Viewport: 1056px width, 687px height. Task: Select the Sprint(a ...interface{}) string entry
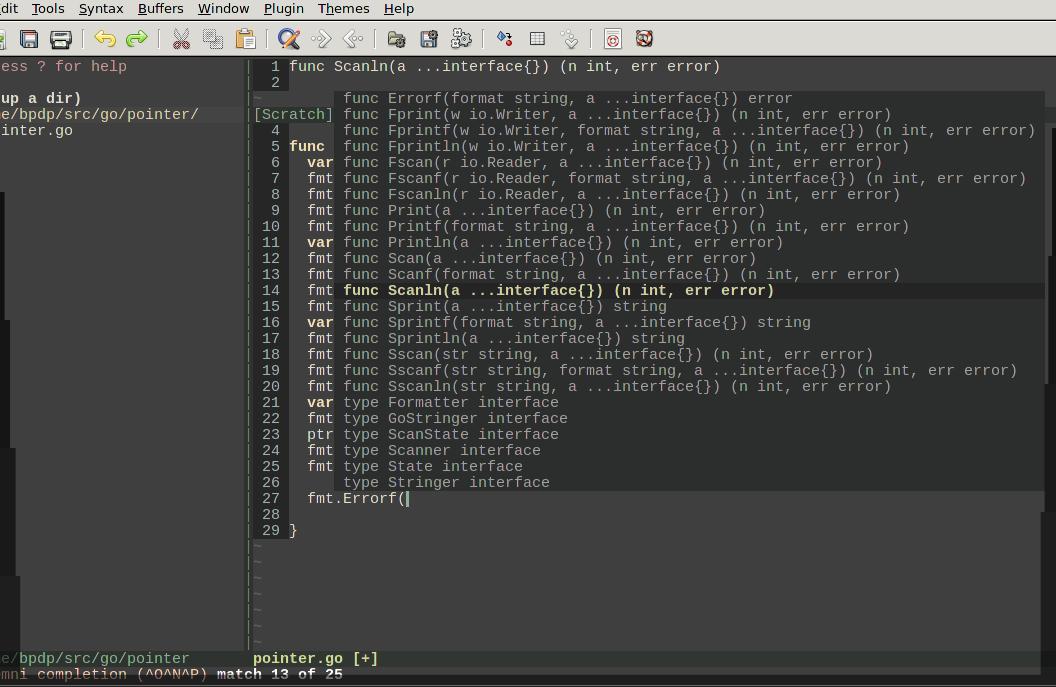click(689, 306)
